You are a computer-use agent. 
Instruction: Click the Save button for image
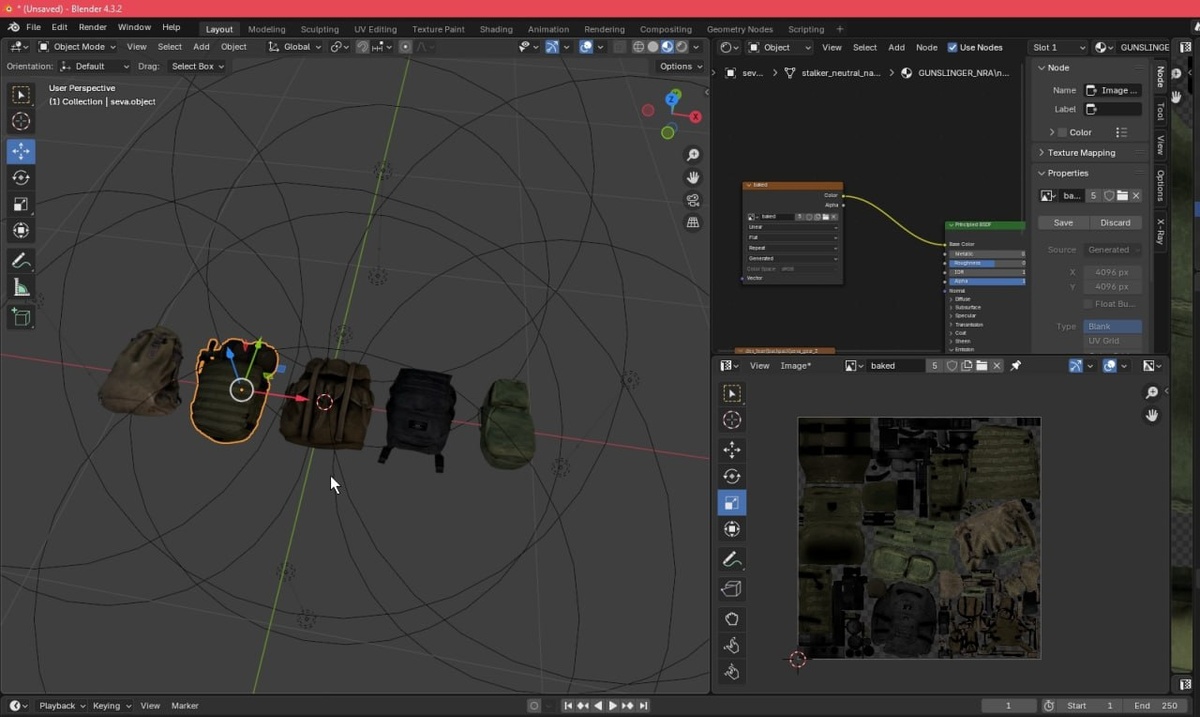point(1063,223)
